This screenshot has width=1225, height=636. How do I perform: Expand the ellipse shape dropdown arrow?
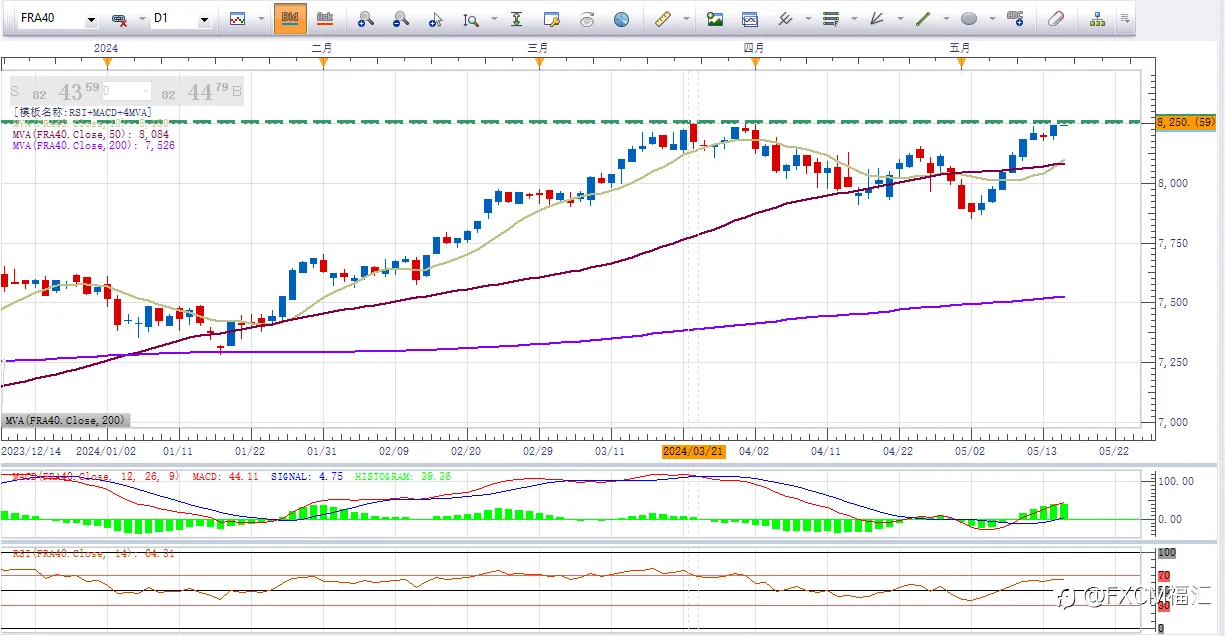click(992, 19)
